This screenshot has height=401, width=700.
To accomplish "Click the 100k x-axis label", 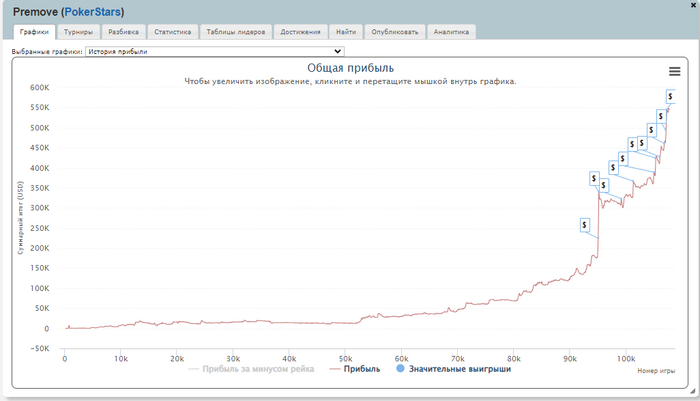I will coord(625,359).
